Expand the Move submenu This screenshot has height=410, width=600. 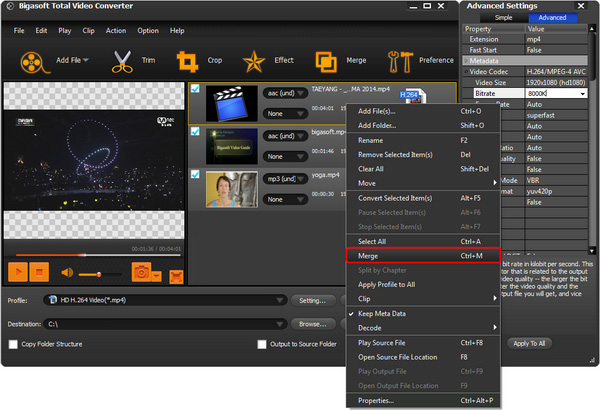pos(423,183)
